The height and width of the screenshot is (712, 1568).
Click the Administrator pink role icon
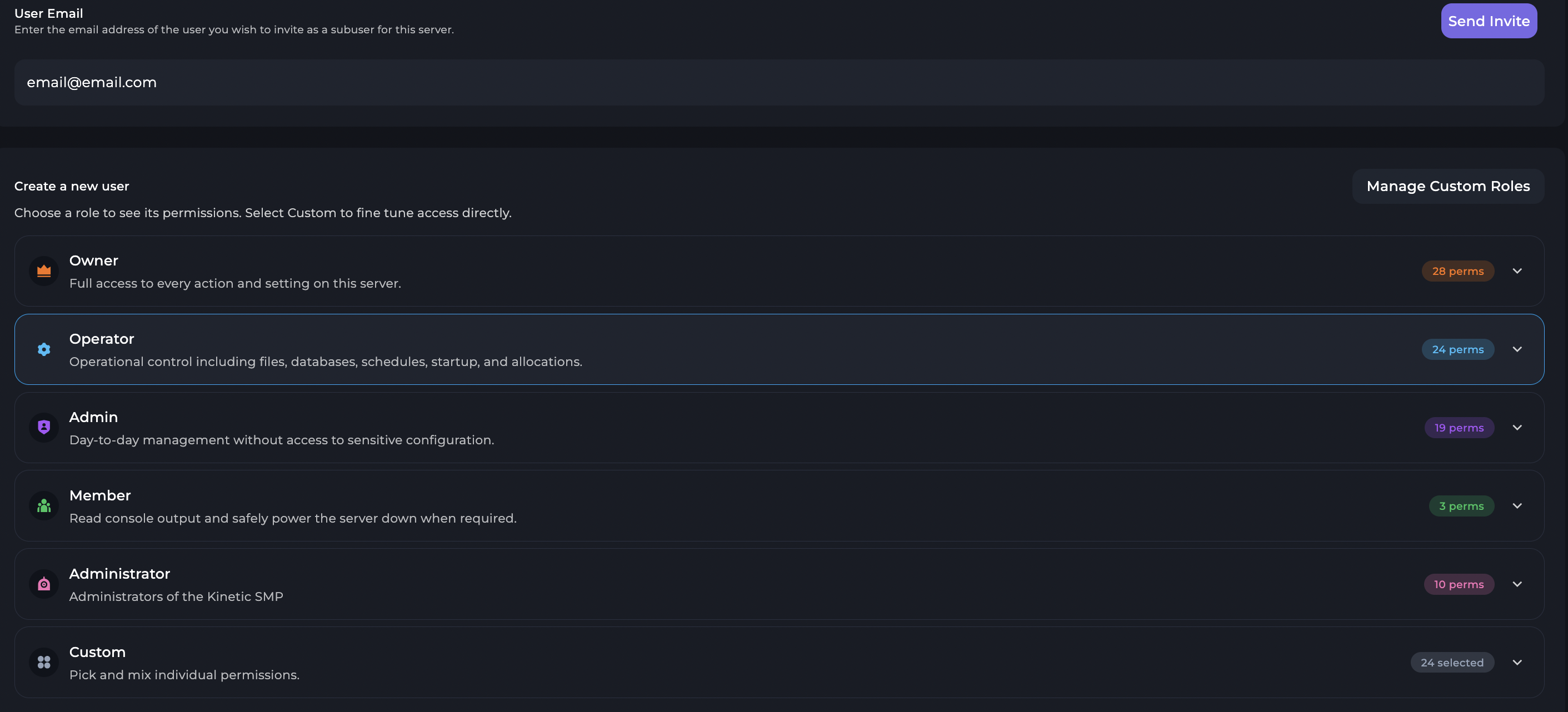click(x=44, y=584)
